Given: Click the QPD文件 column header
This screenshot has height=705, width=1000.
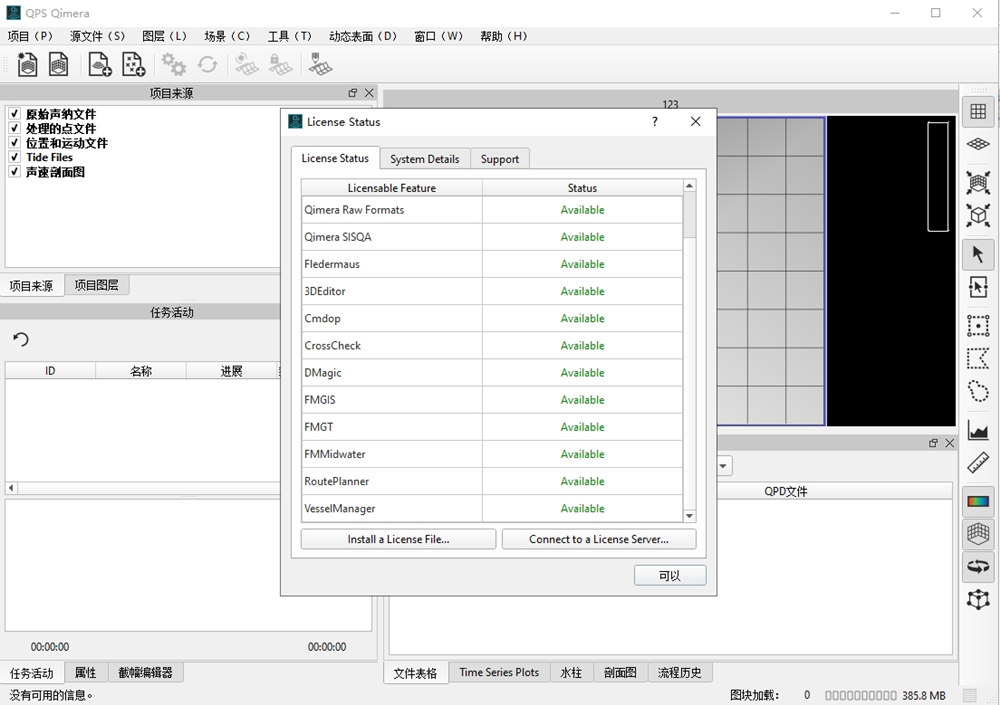Looking at the screenshot, I should 786,491.
